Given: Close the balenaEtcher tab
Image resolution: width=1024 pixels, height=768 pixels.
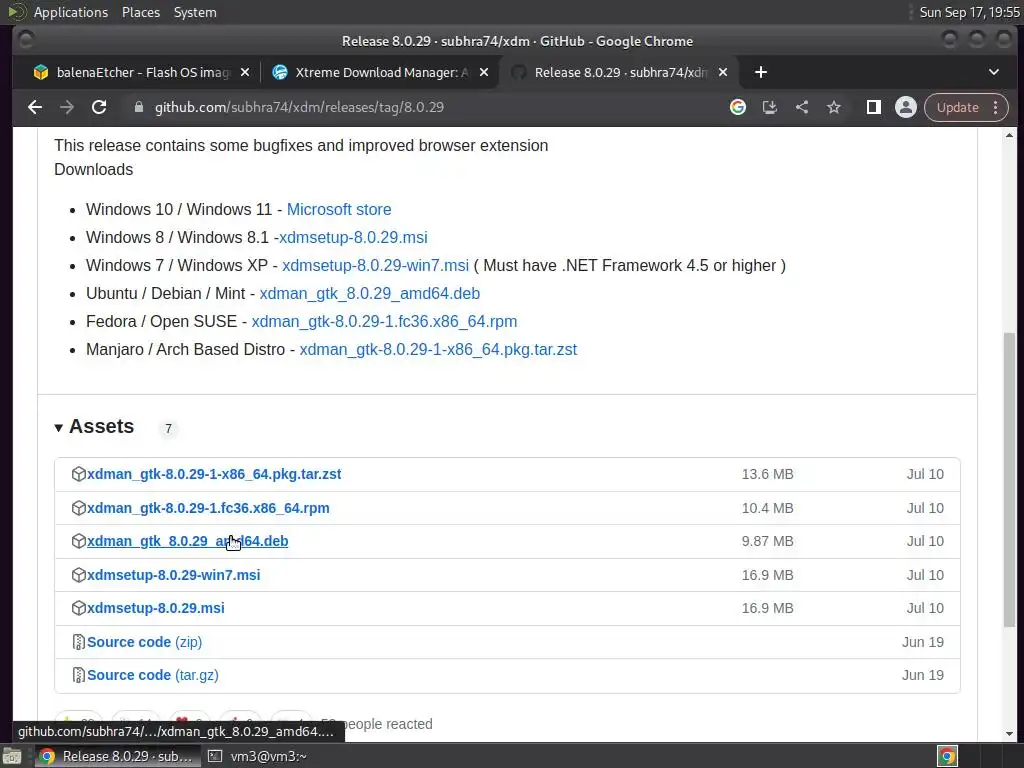Looking at the screenshot, I should click(x=245, y=72).
